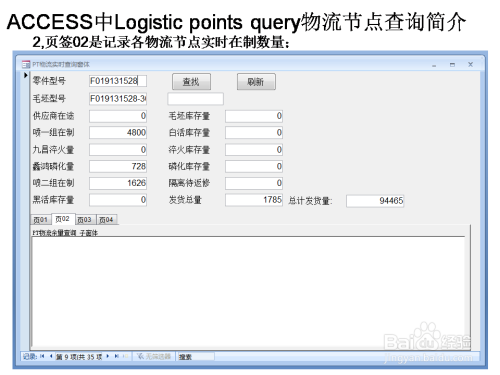Click the 磷化库存量 value field
The image size is (500, 375).
(x=254, y=166)
